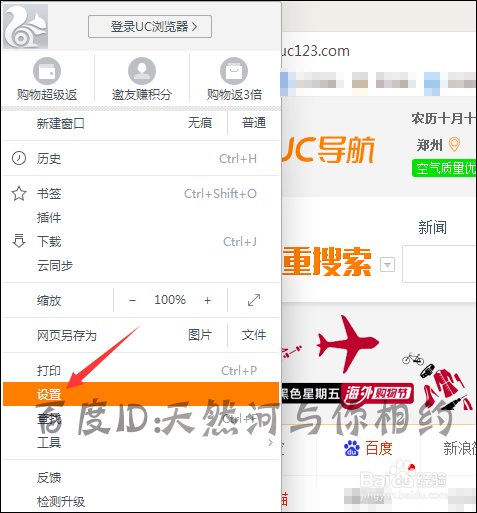Save the webpage as 文件
The width and height of the screenshot is (477, 513).
pyautogui.click(x=254, y=335)
